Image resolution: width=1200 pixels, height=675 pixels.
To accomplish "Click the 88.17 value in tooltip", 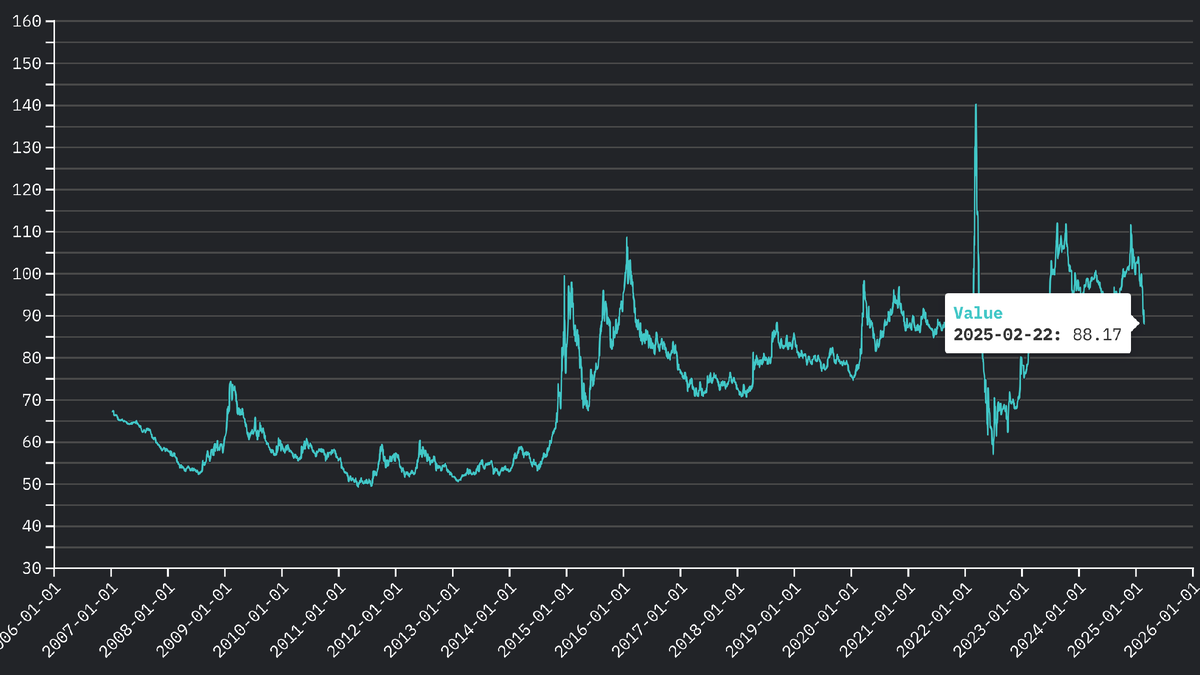I will (x=1097, y=335).
